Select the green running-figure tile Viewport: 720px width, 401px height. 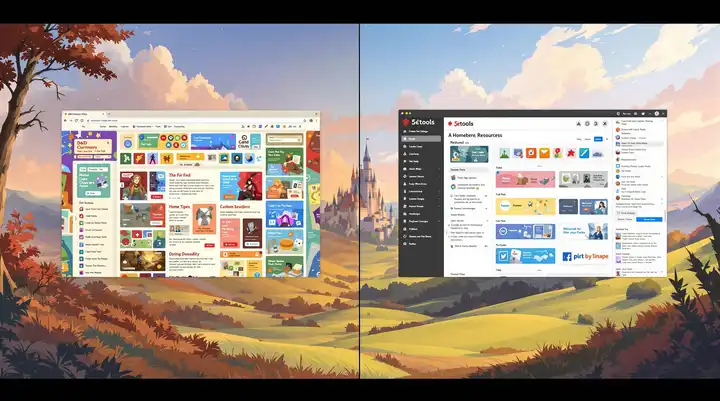(126, 158)
